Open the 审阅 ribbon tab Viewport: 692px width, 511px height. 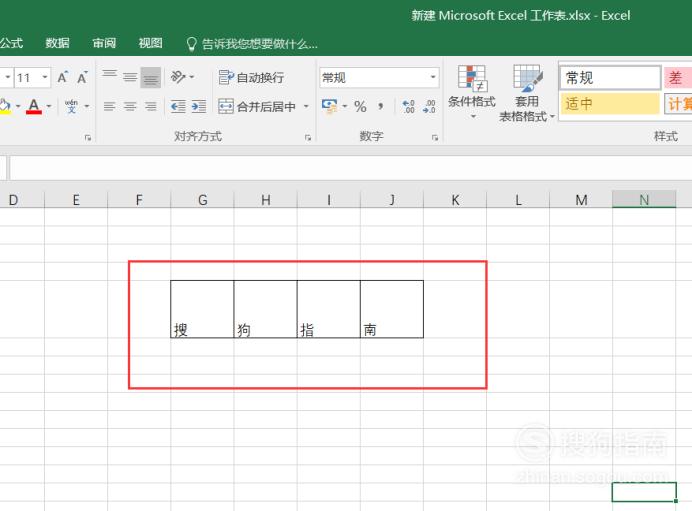tap(104, 43)
